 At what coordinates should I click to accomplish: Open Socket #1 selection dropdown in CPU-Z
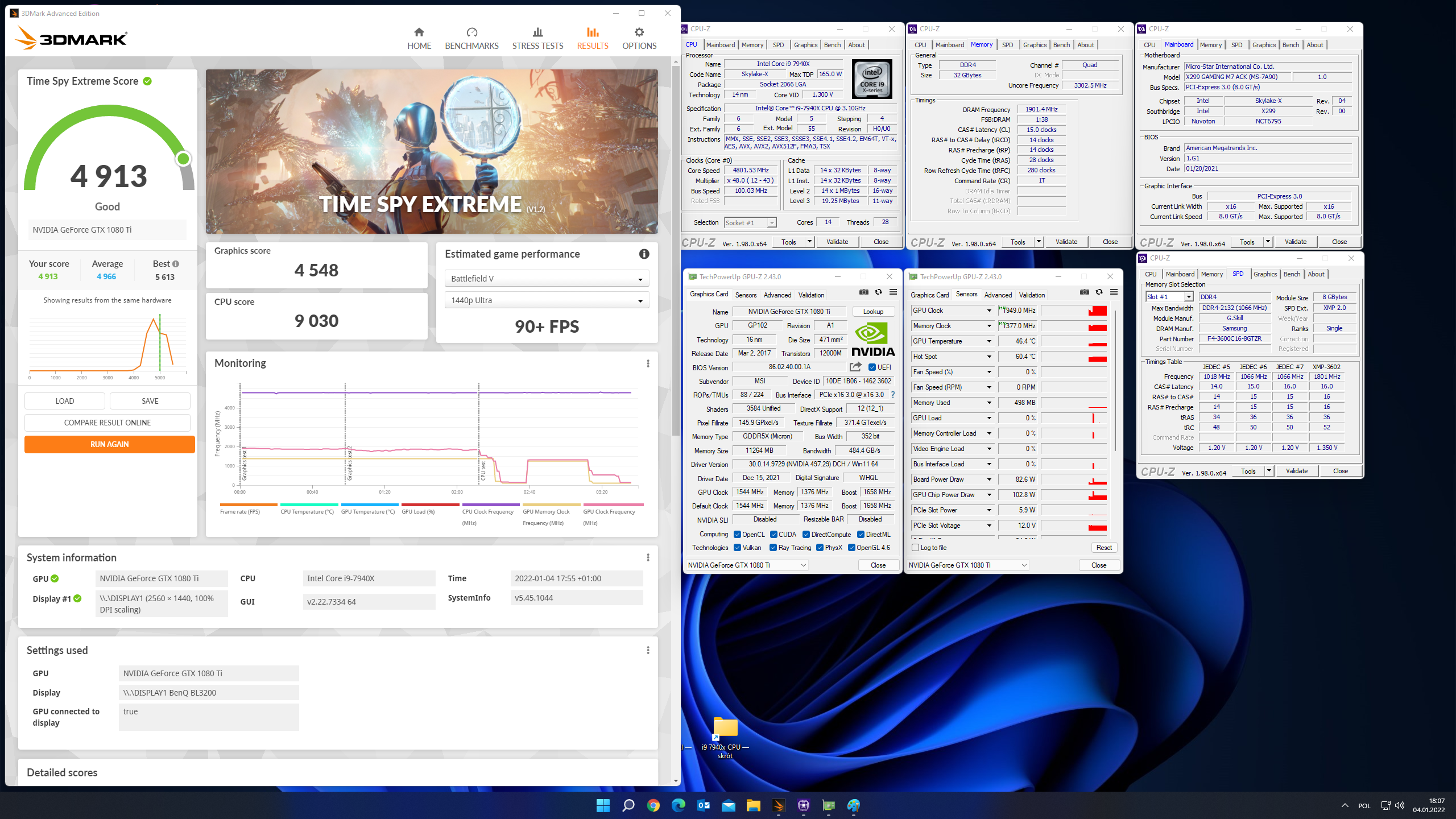point(750,223)
